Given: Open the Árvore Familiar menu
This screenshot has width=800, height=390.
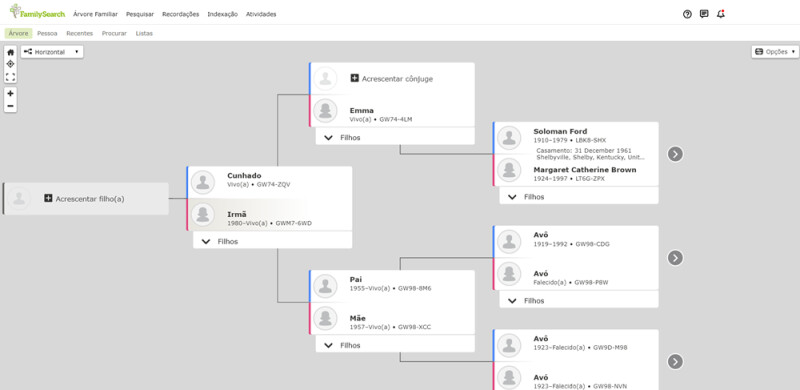Looking at the screenshot, I should click(95, 14).
